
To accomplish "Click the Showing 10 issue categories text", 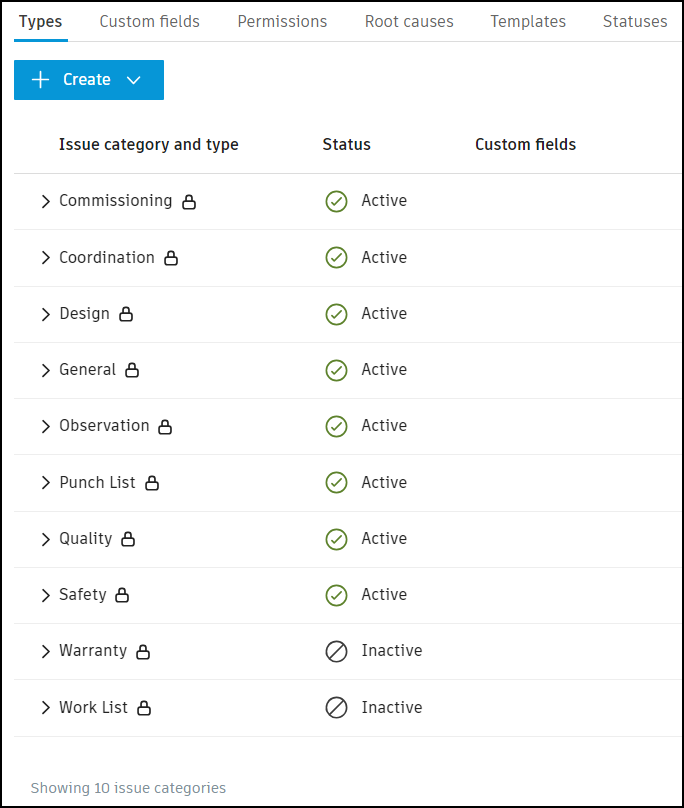I will click(x=128, y=788).
